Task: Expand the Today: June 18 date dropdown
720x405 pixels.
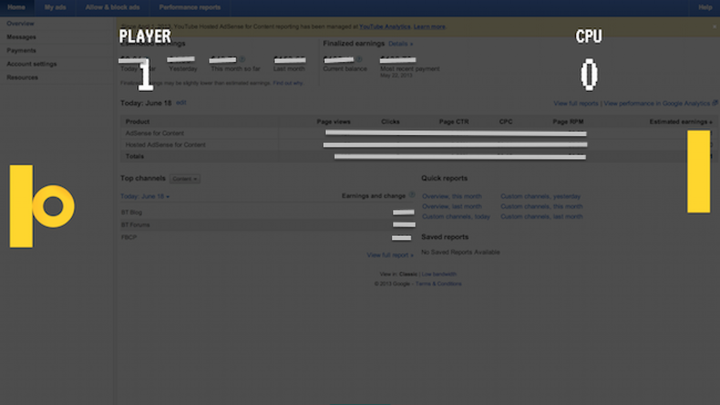Action: 145,197
